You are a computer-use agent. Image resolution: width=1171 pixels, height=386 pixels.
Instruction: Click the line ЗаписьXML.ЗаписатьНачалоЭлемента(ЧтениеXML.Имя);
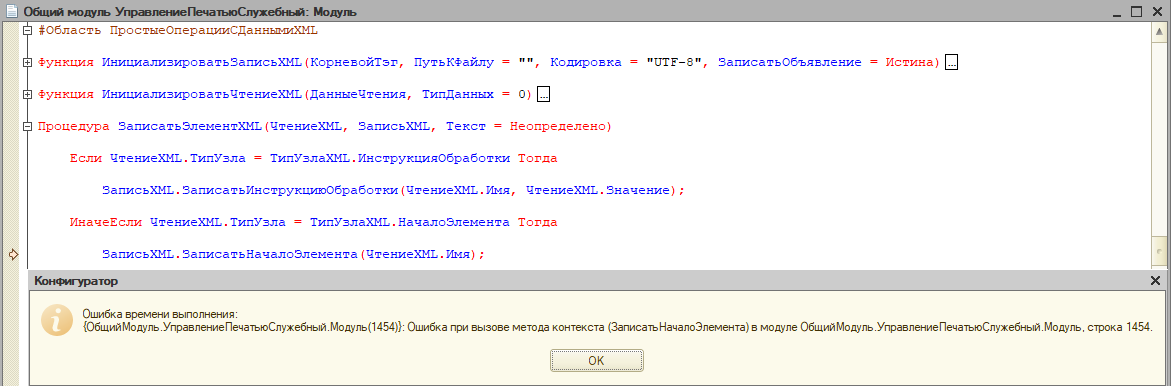(294, 254)
